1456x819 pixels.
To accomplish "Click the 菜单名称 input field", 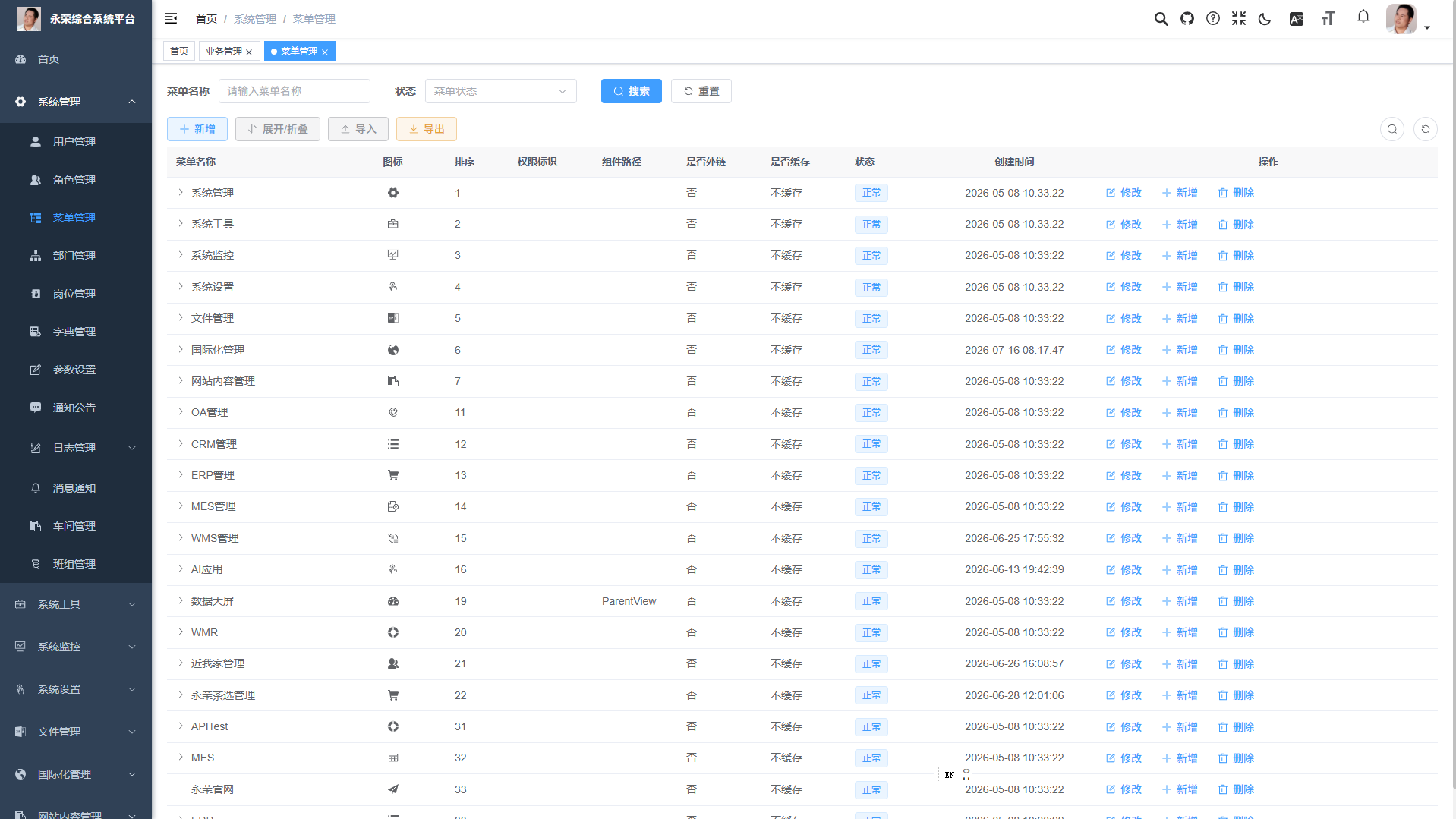I will (x=295, y=91).
